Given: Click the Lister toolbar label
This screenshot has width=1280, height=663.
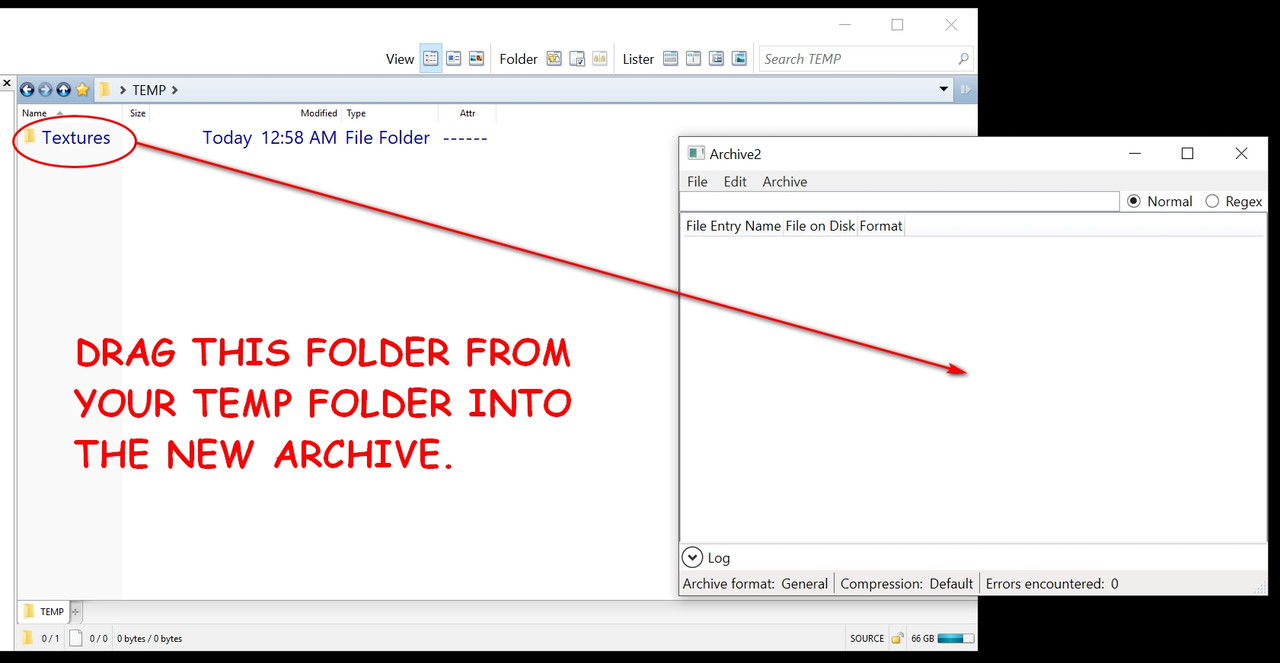Looking at the screenshot, I should tap(638, 59).
